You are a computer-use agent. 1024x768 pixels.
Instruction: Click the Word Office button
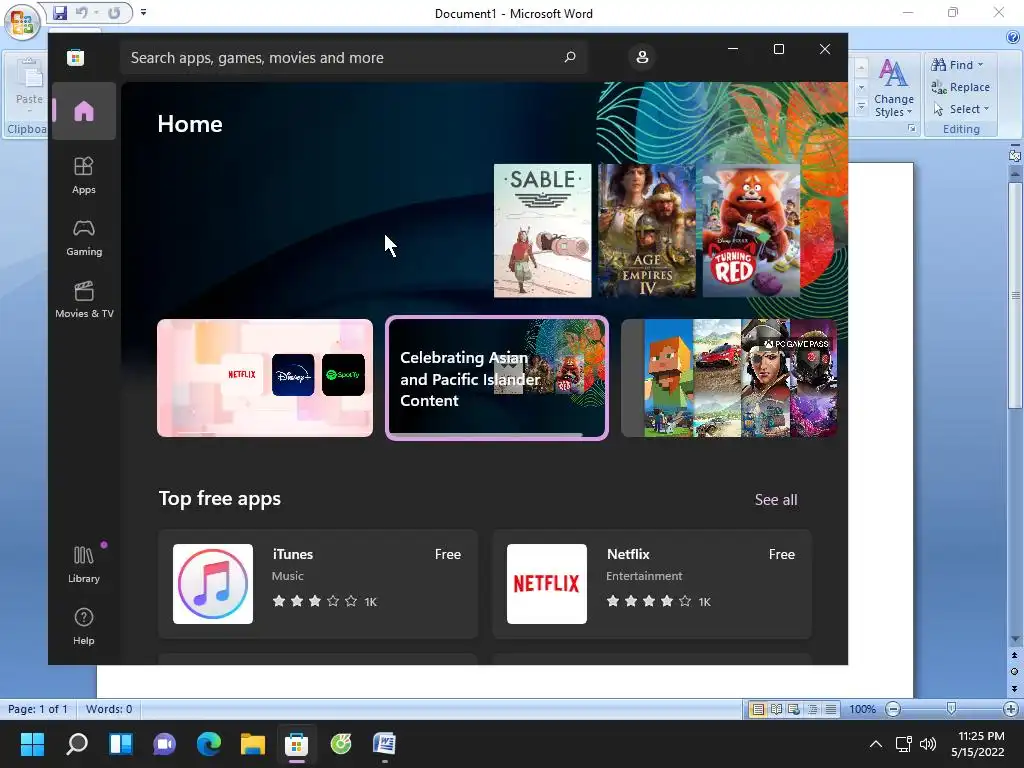point(22,22)
